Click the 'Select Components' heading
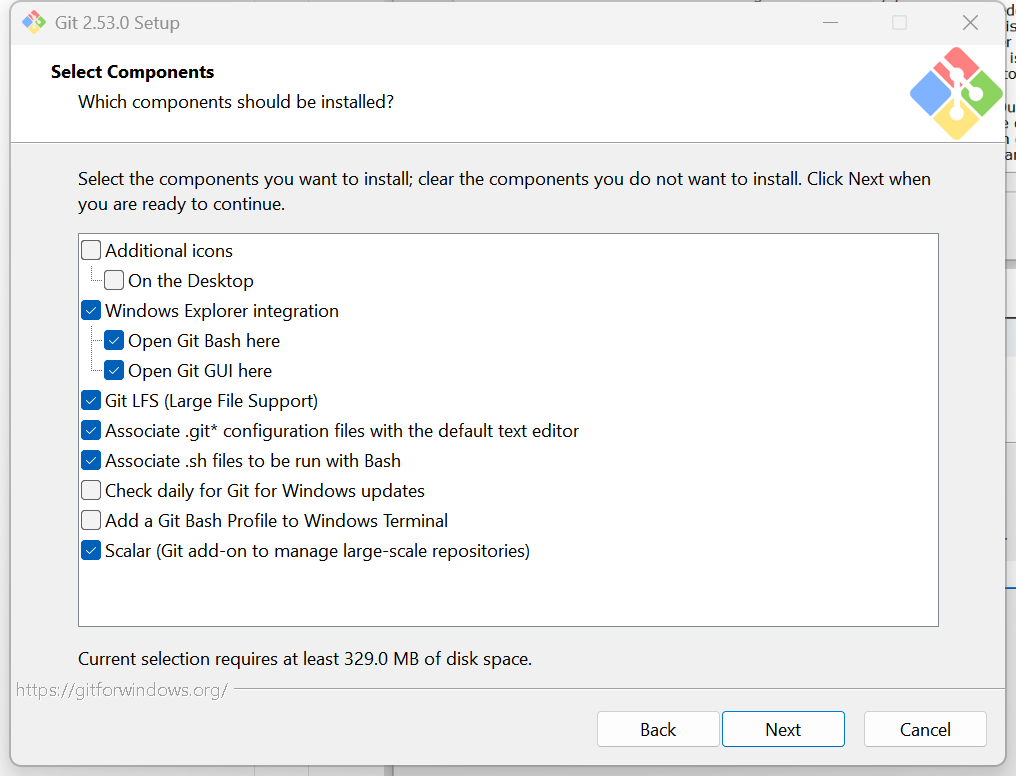Viewport: 1016px width, 776px height. (132, 72)
